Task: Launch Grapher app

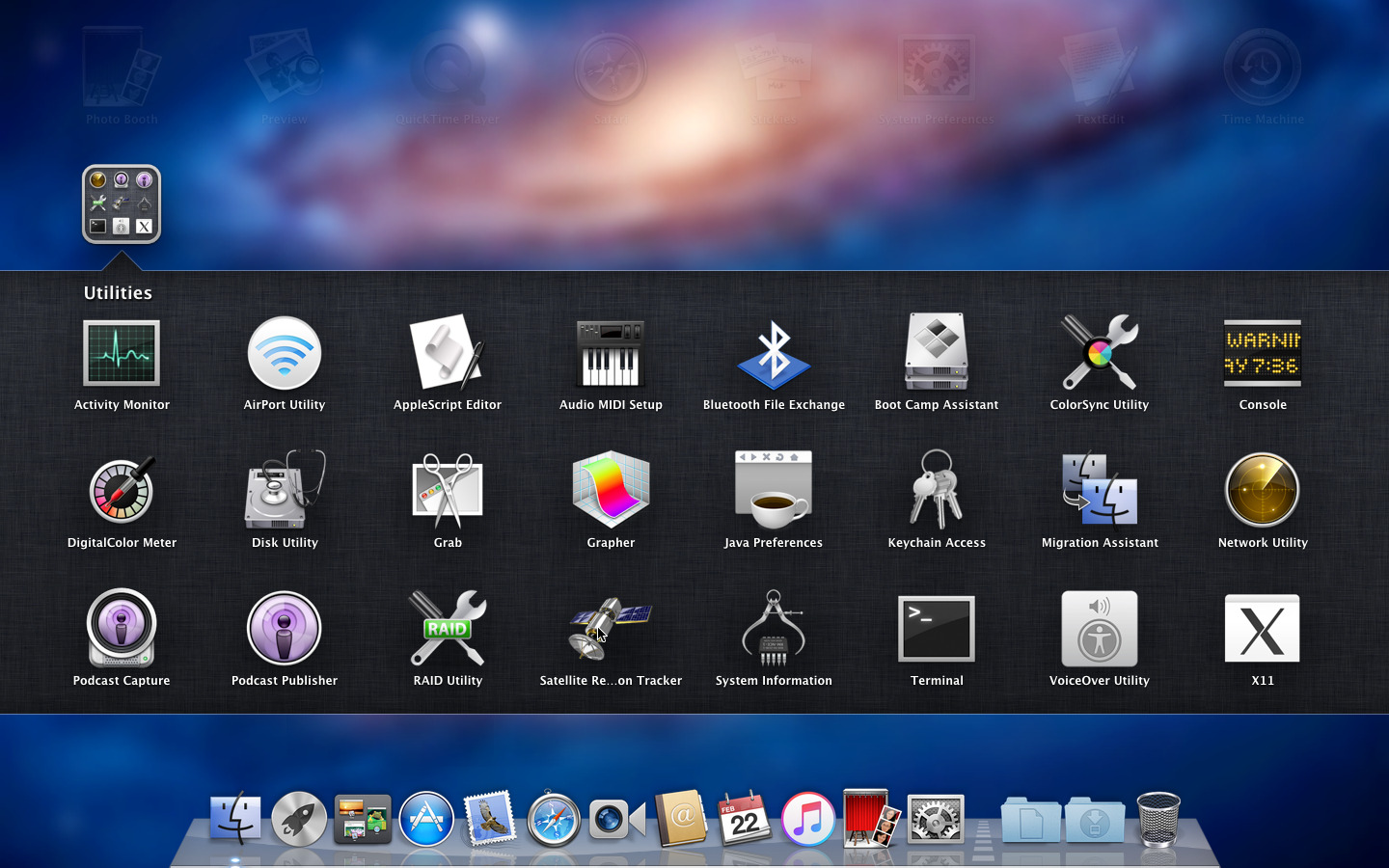Action: pyautogui.click(x=611, y=492)
